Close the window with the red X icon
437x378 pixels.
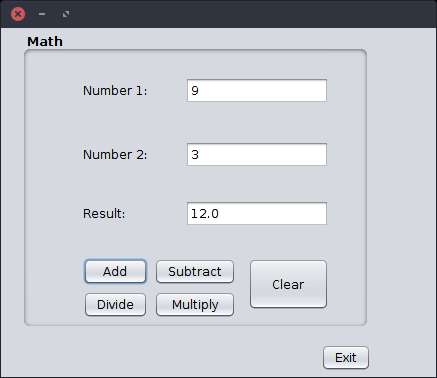tap(18, 14)
